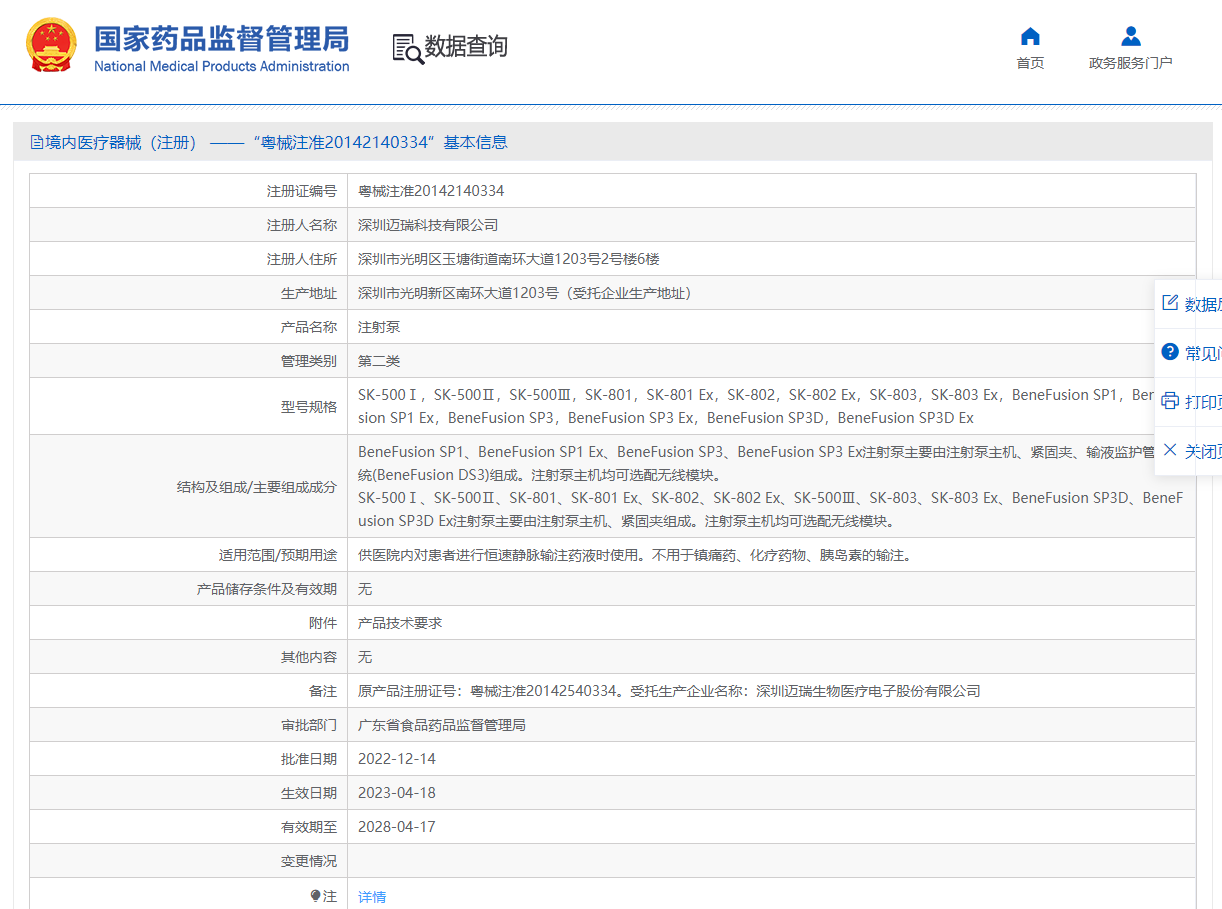
Task: Click the 有效期至 label cell
Action: coord(188,827)
